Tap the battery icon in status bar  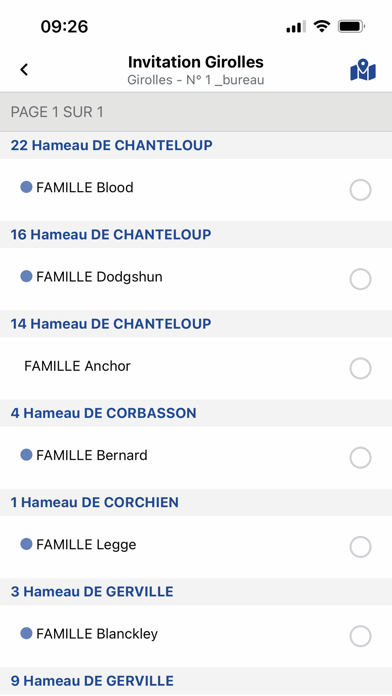[x=351, y=27]
